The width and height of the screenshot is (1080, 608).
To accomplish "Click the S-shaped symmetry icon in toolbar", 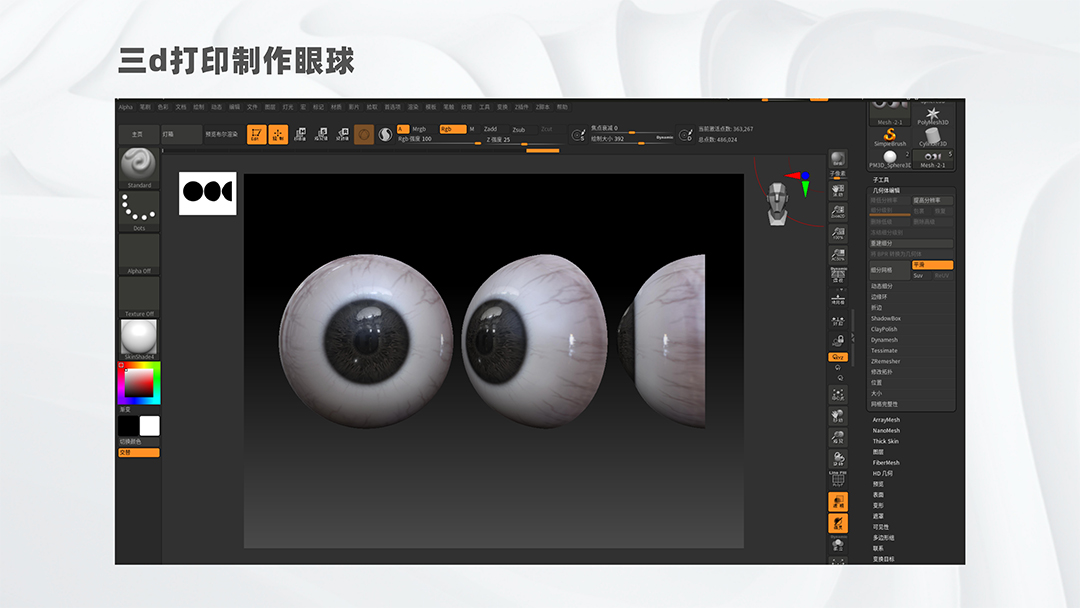I will pyautogui.click(x=386, y=134).
